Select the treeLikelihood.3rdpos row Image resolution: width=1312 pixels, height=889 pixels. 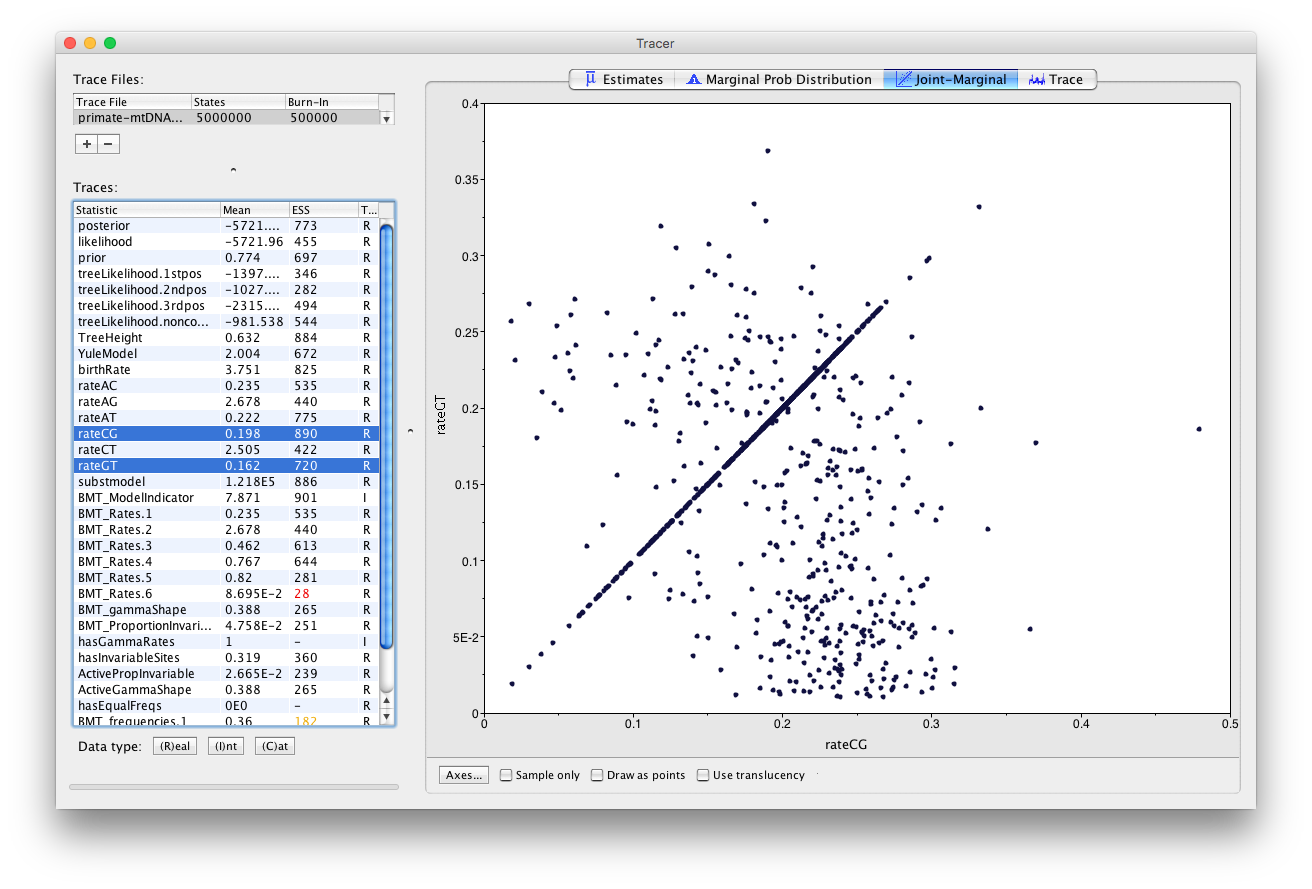(227, 306)
